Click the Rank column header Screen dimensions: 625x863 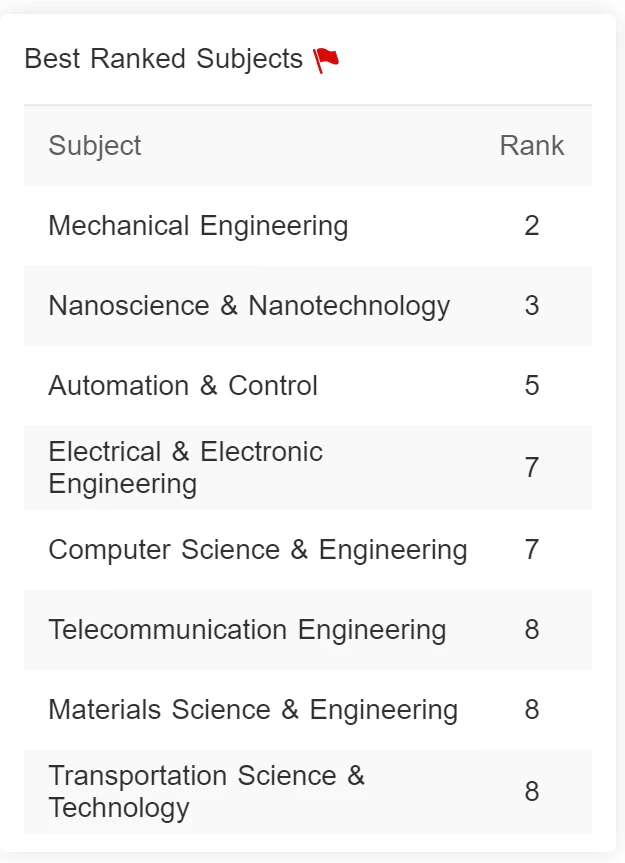coord(531,146)
